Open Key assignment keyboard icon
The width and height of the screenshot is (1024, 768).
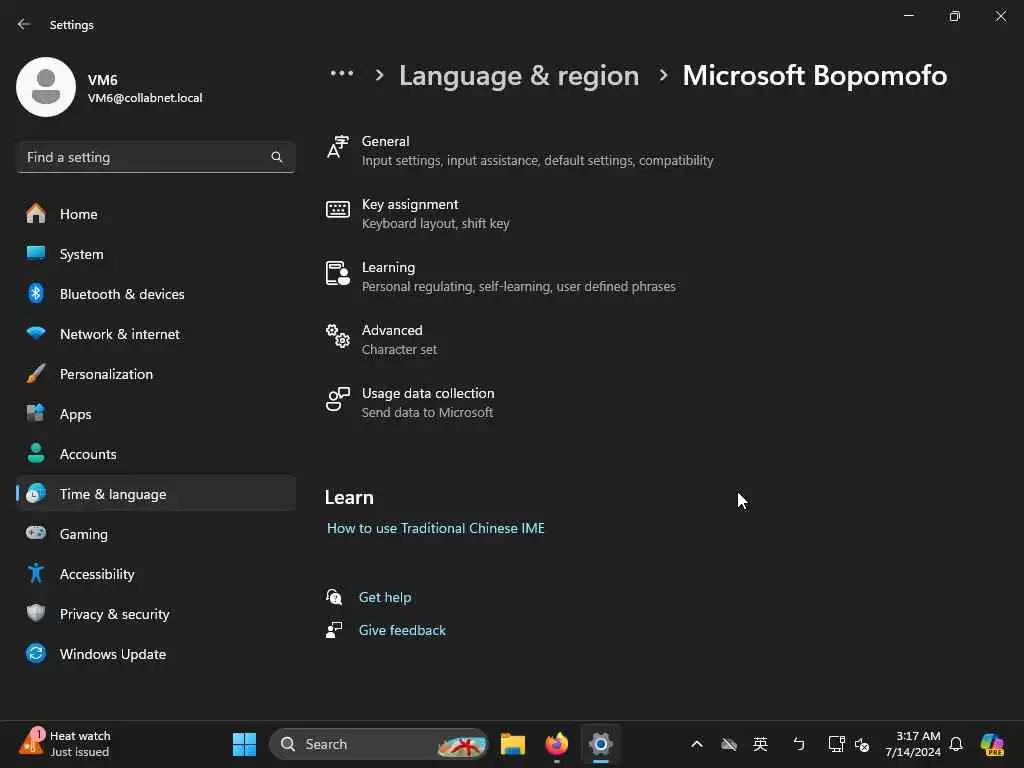click(338, 210)
